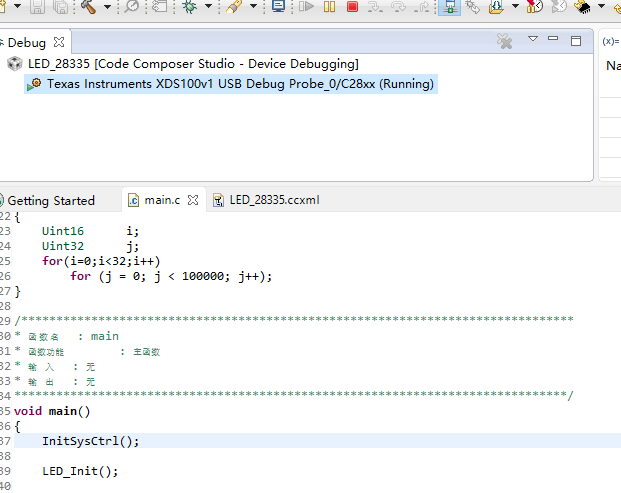This screenshot has height=493, width=621.
Task: Click the magnifier search icon in toolbar
Action: [131, 6]
